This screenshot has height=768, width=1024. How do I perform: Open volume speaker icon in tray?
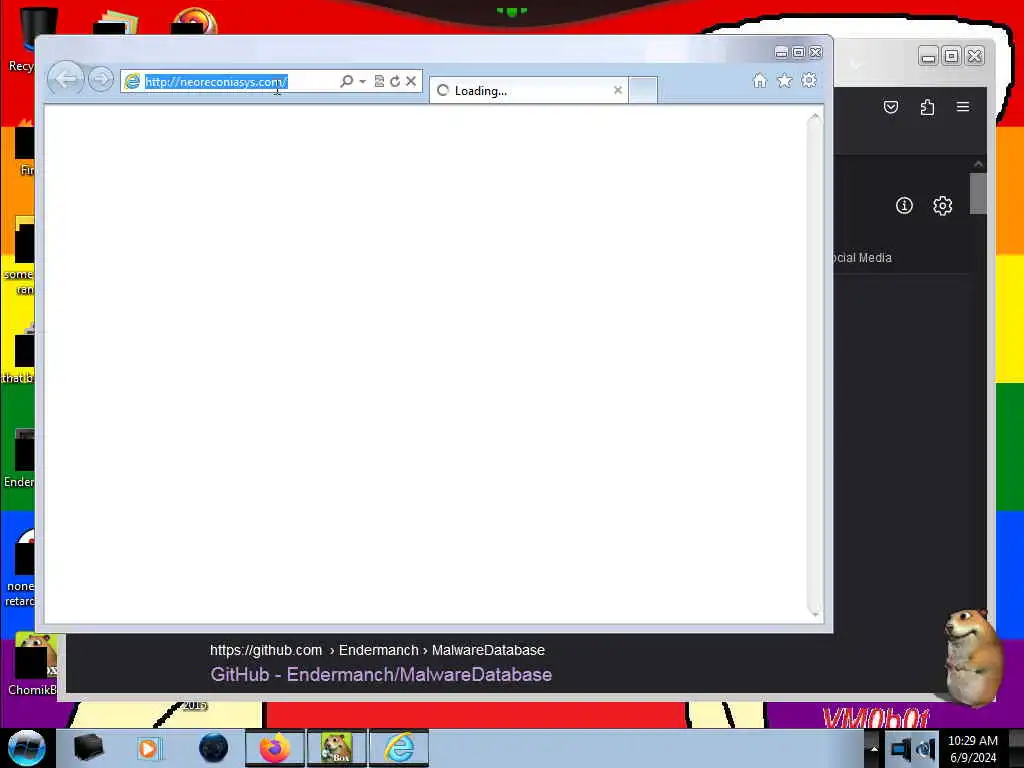point(926,749)
